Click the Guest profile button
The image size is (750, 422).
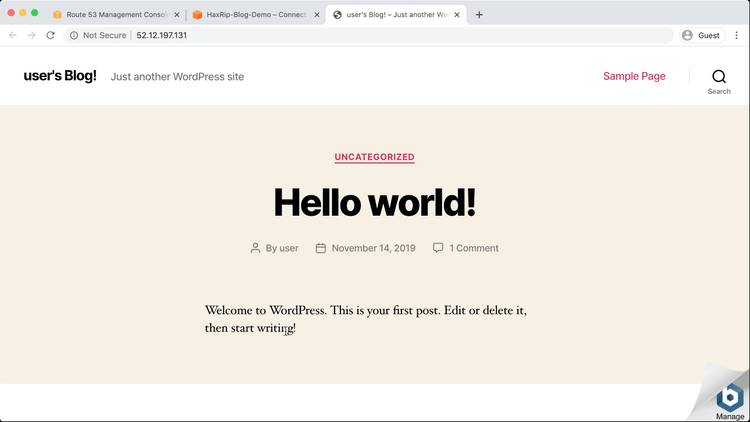[702, 35]
